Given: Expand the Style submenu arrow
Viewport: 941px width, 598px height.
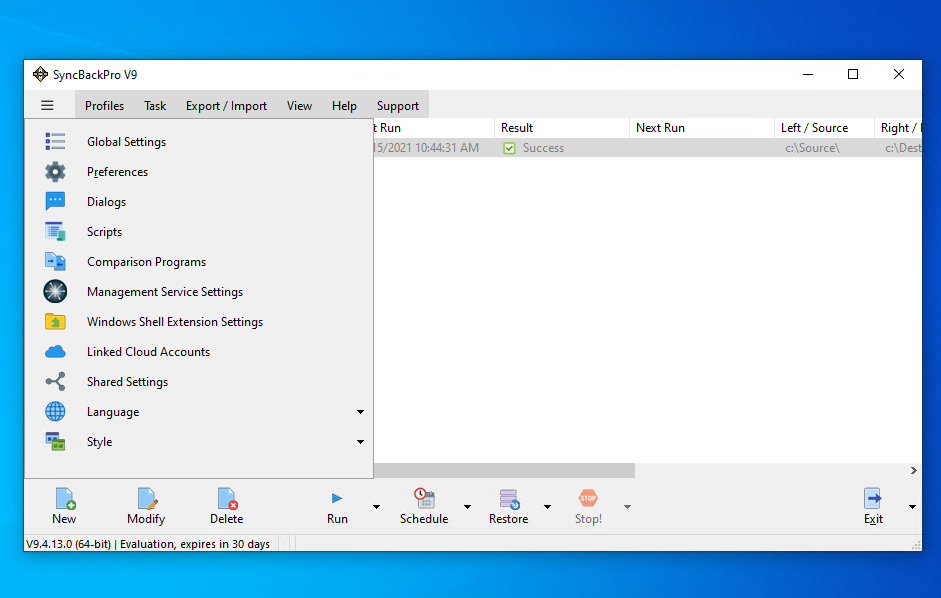Looking at the screenshot, I should point(360,442).
